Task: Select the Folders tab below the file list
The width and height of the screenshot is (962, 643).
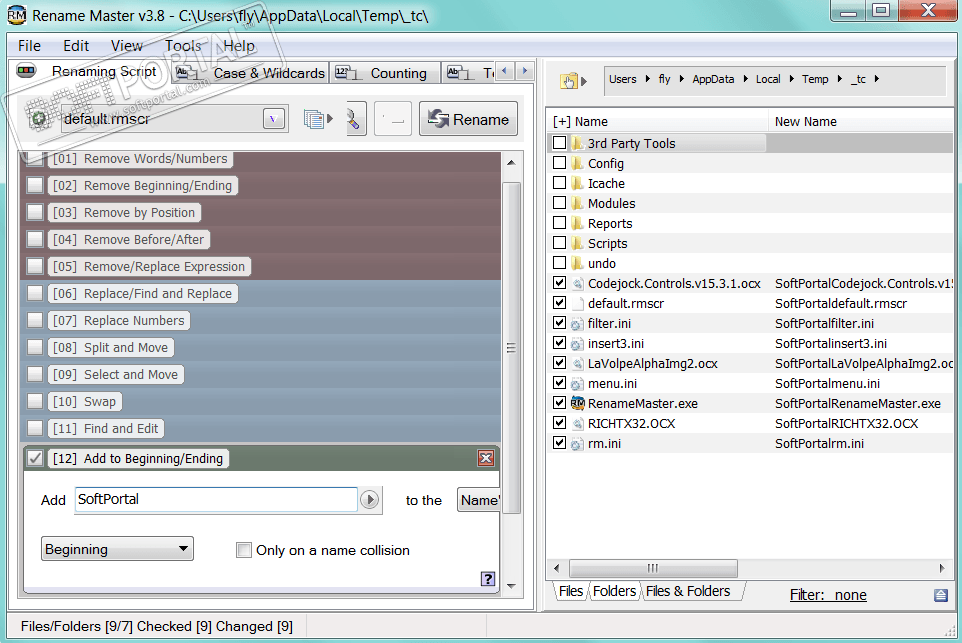Action: [x=614, y=591]
